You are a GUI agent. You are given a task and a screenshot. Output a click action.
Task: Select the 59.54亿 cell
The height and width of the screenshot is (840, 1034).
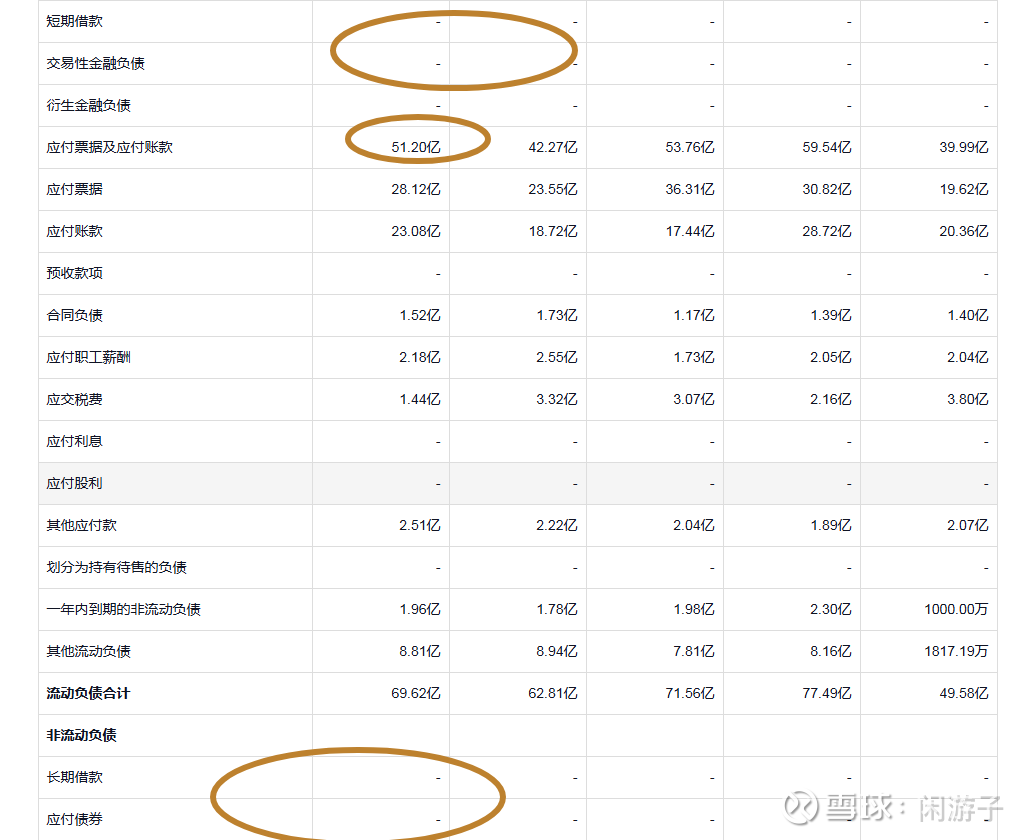pos(827,147)
